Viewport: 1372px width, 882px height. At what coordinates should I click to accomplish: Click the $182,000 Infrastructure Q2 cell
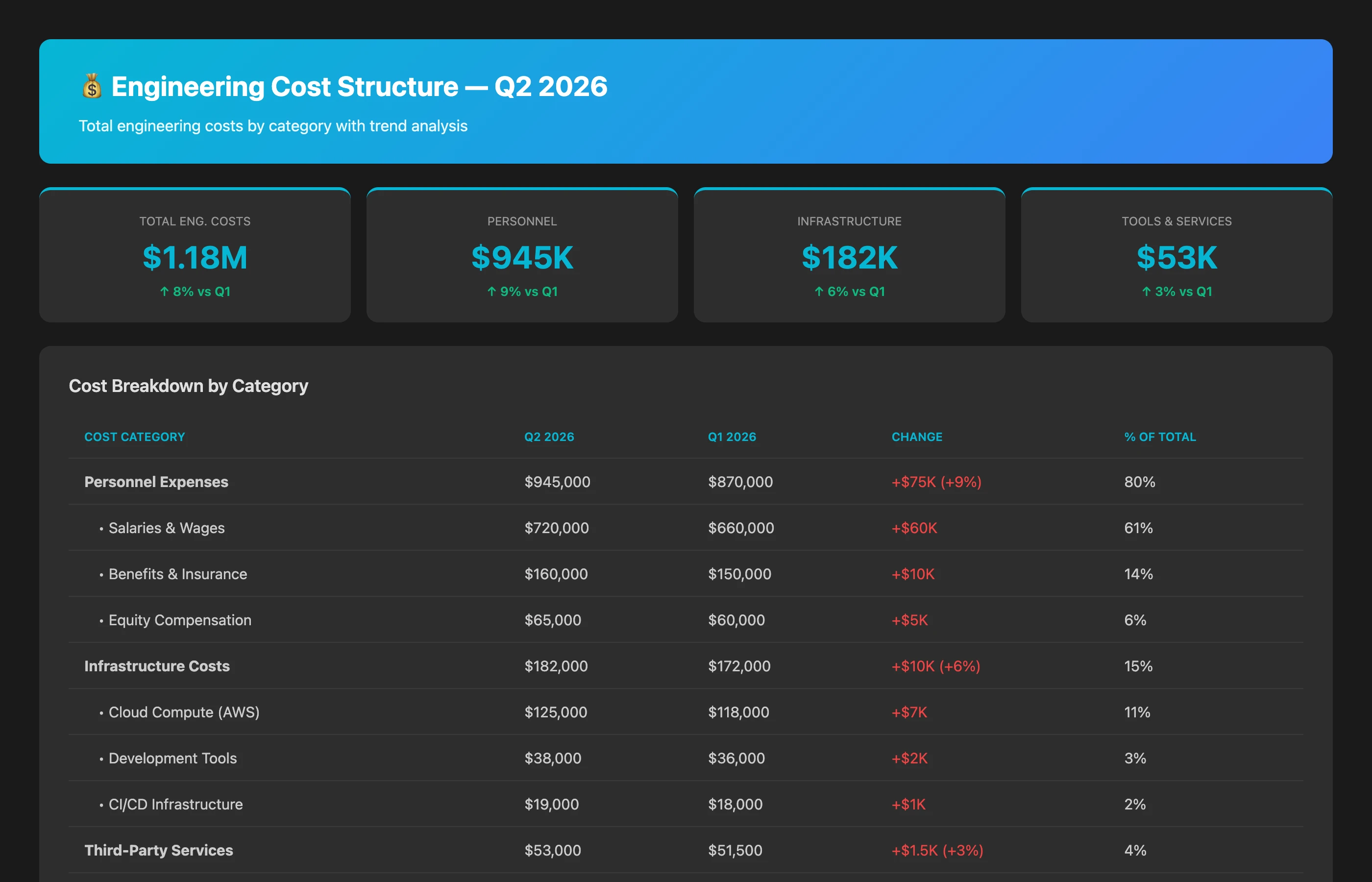[556, 666]
